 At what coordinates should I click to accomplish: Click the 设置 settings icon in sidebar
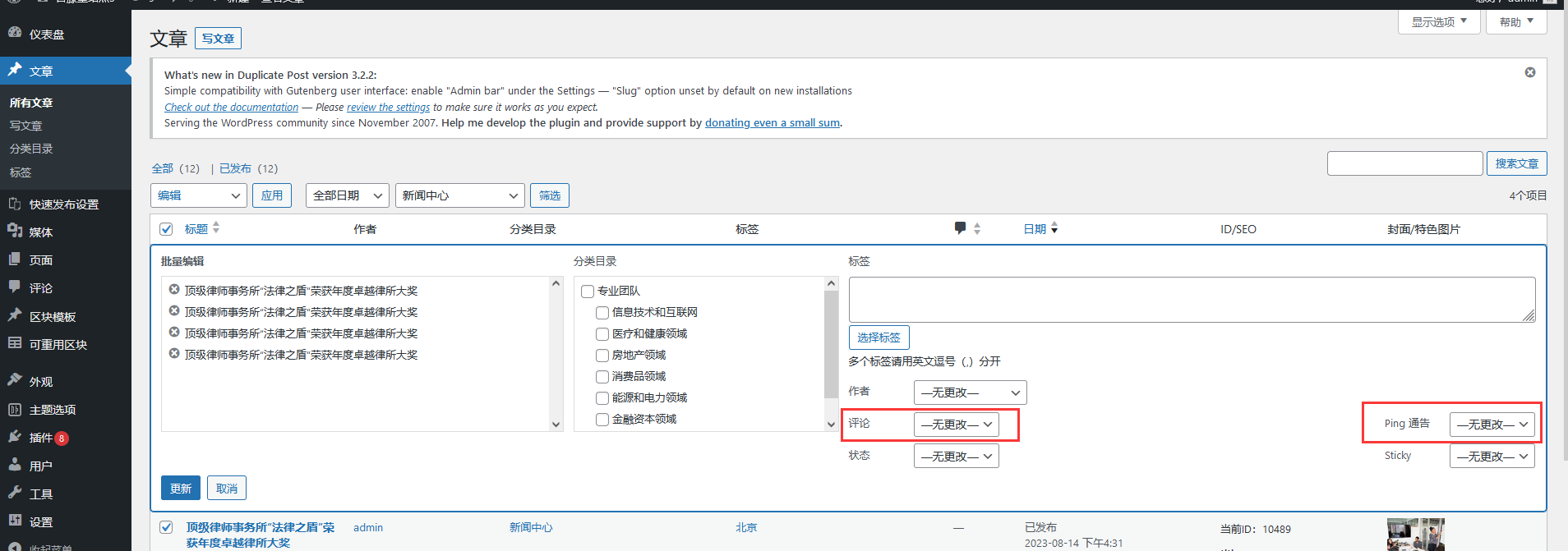click(x=15, y=520)
